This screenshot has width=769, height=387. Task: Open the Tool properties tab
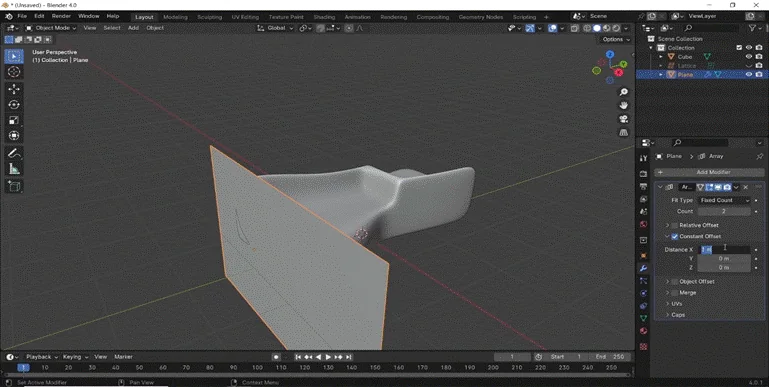click(x=643, y=158)
